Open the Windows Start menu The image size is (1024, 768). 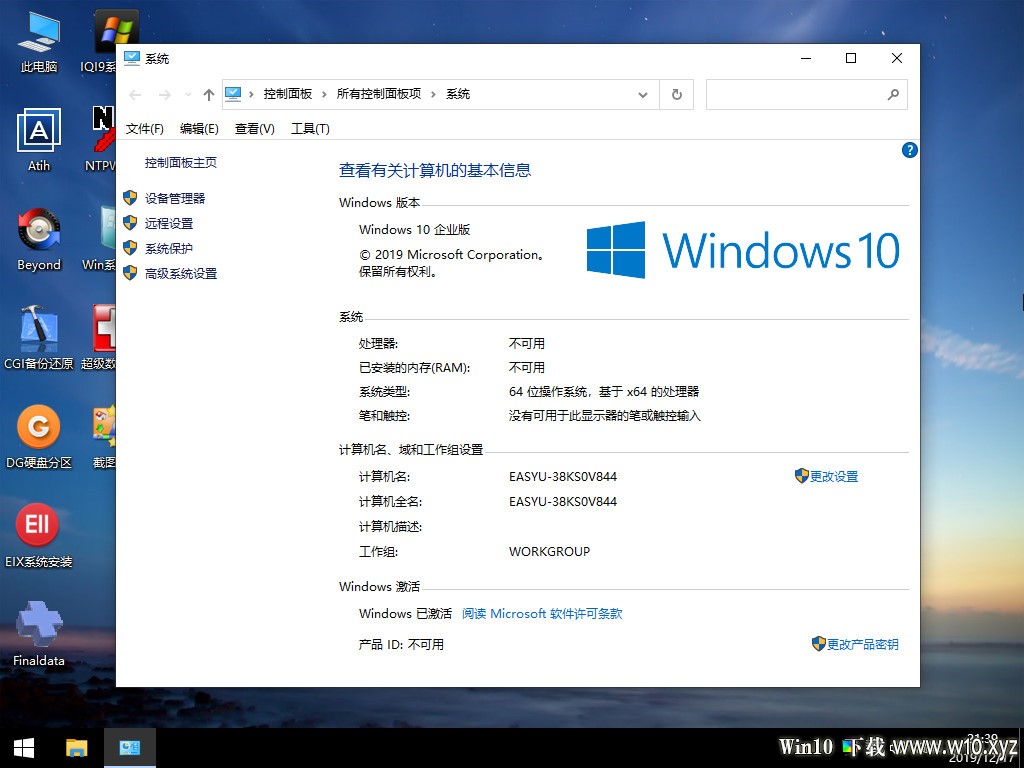[24, 748]
